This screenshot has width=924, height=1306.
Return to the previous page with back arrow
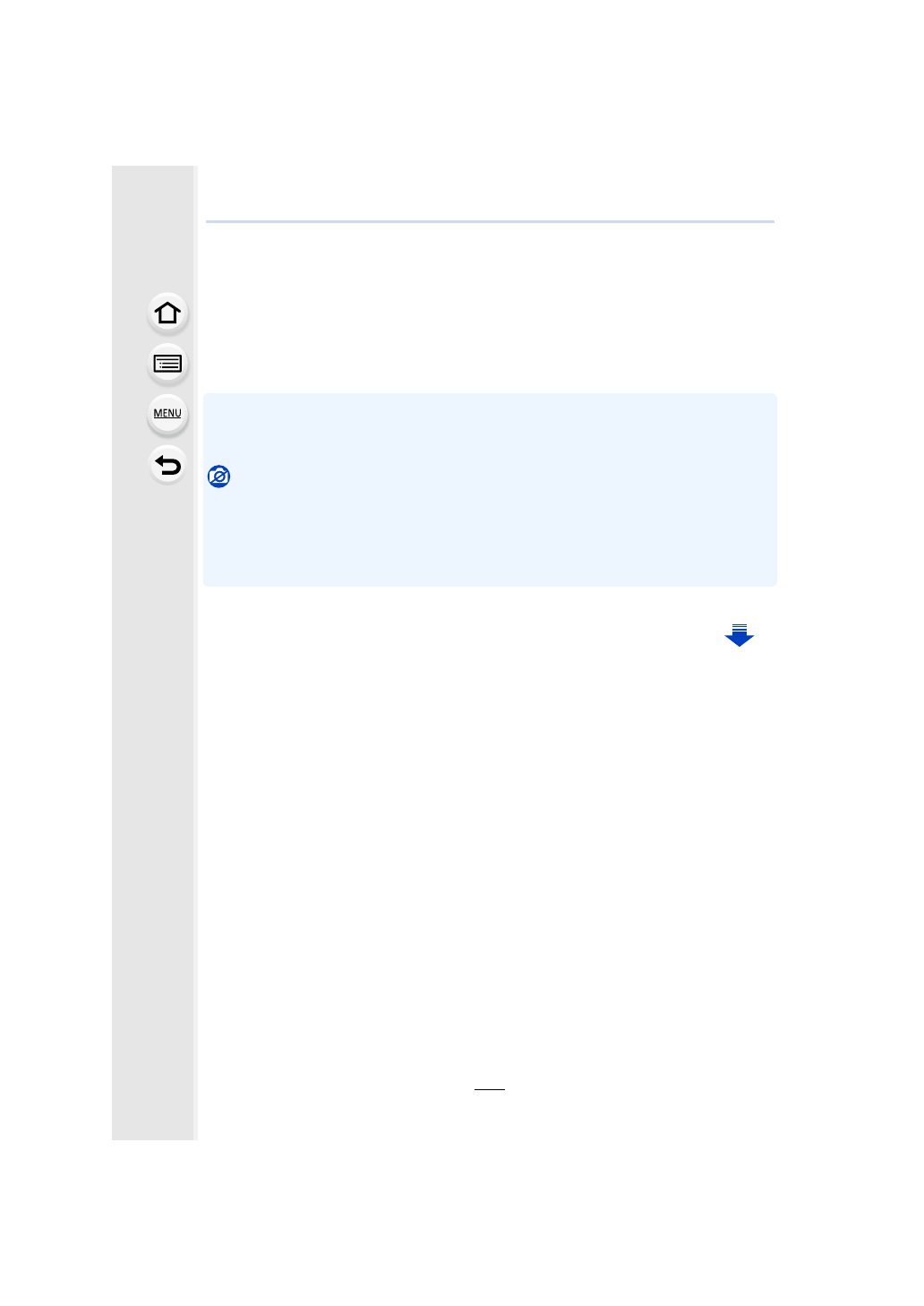167,465
